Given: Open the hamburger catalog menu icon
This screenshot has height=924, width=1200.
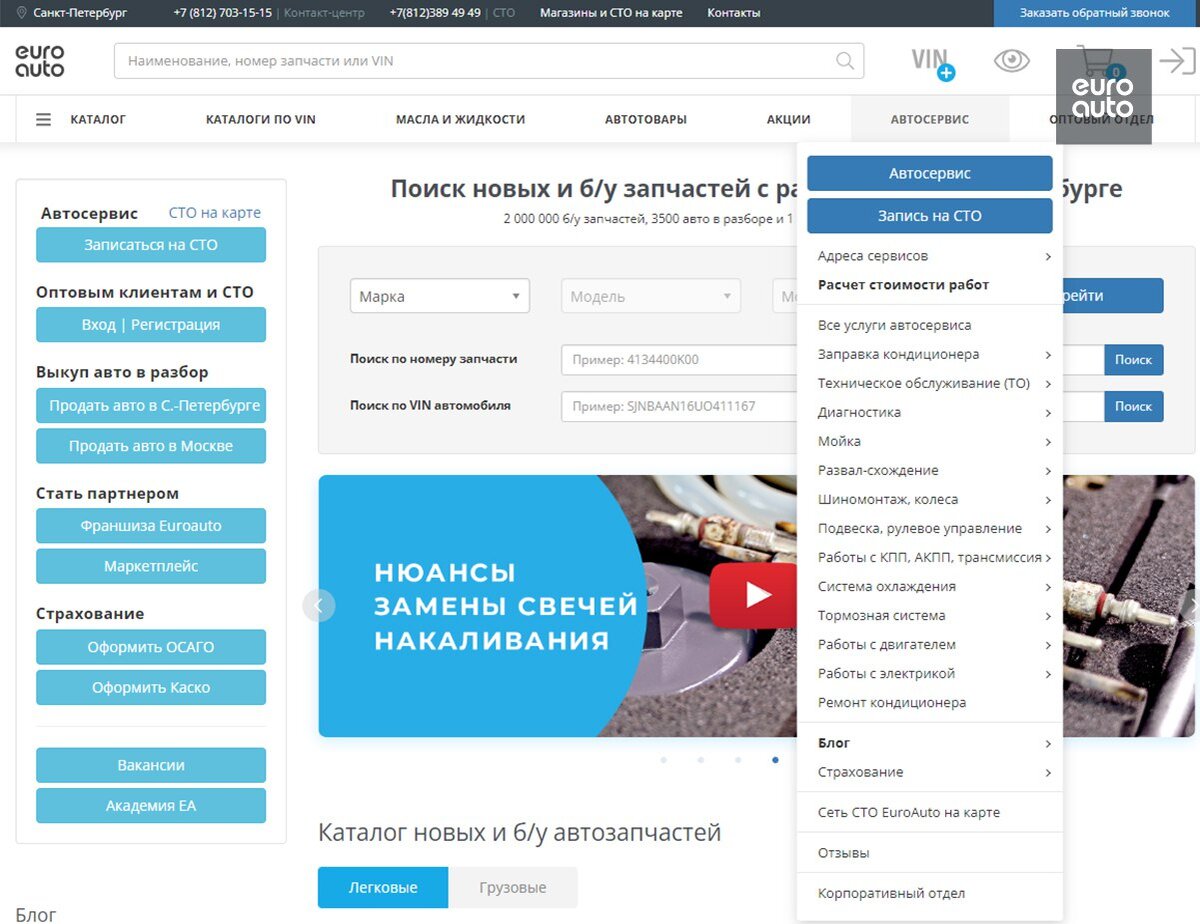Looking at the screenshot, I should [x=43, y=119].
